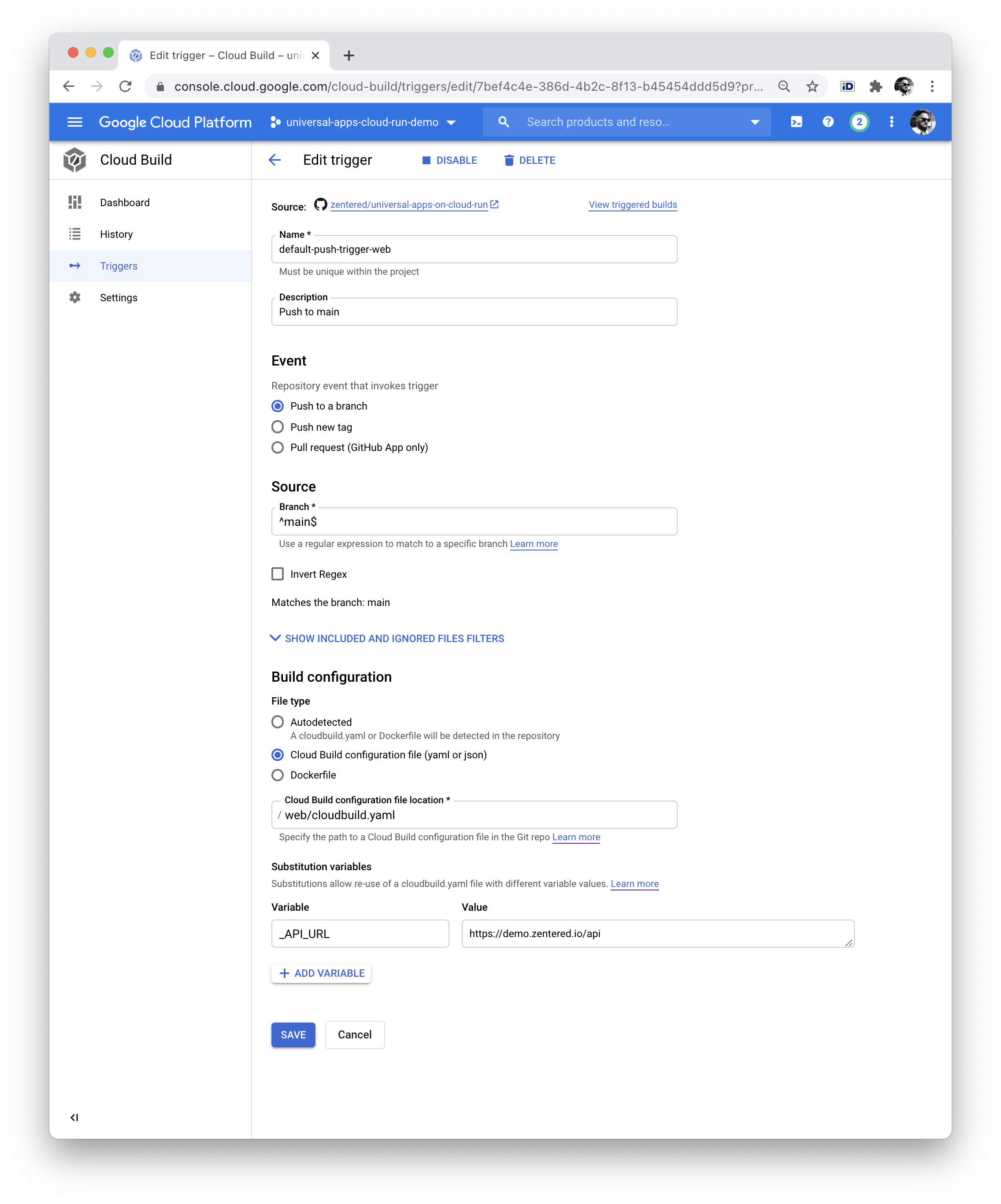Image resolution: width=1001 pixels, height=1204 pixels.
Task: Collapse the side panel with bottom-left chevron icon
Action: point(74,1117)
